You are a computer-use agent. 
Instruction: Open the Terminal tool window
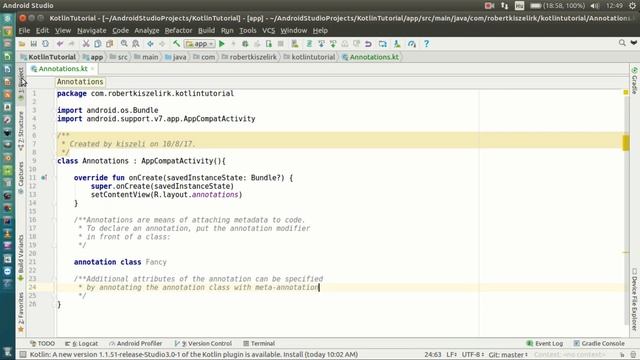[259, 344]
